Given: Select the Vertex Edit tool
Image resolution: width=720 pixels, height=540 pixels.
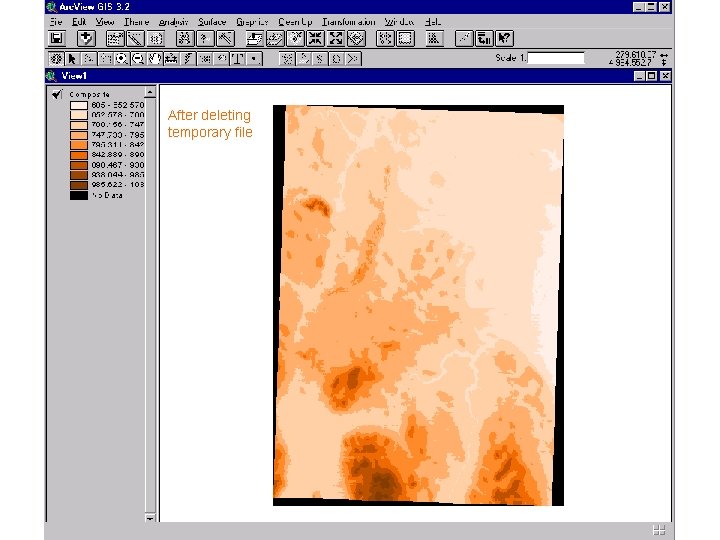Looking at the screenshot, I should tap(89, 59).
